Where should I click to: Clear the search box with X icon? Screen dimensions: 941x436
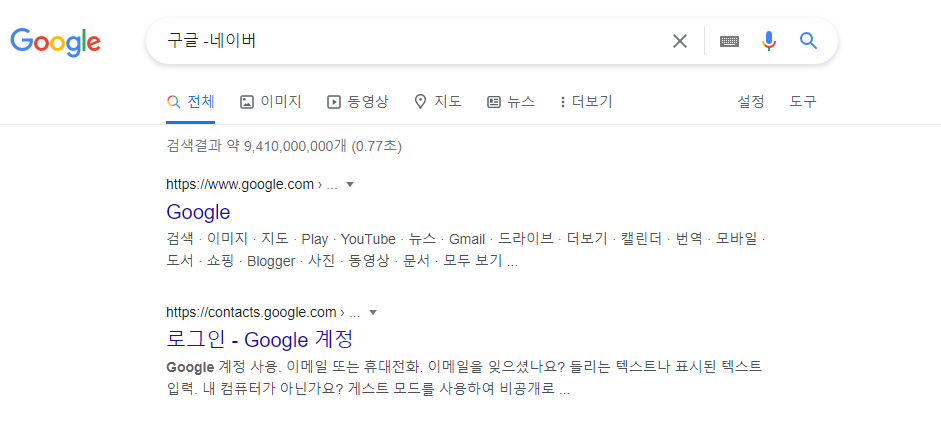(x=679, y=41)
